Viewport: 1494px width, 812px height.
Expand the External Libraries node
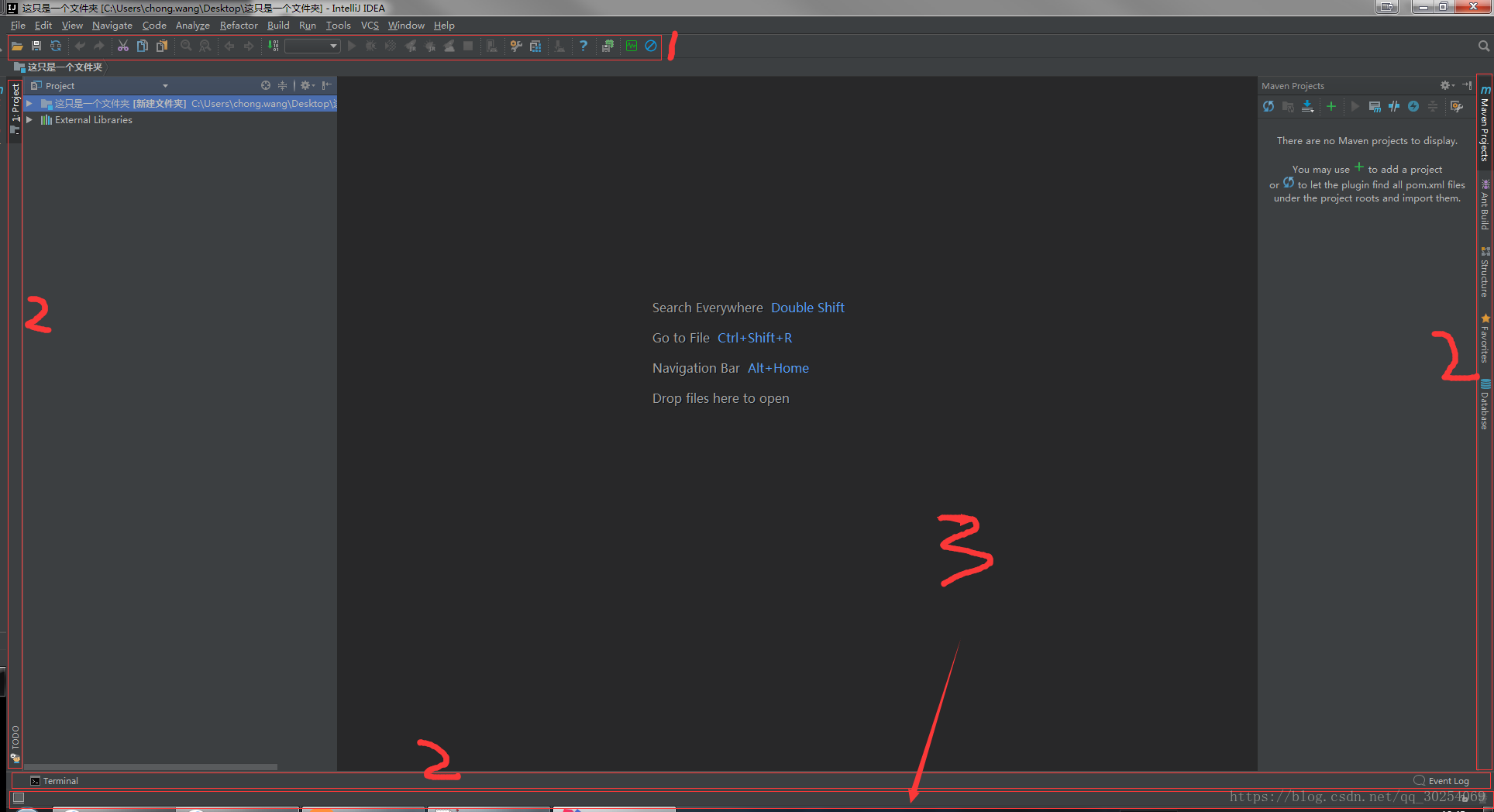tap(29, 120)
